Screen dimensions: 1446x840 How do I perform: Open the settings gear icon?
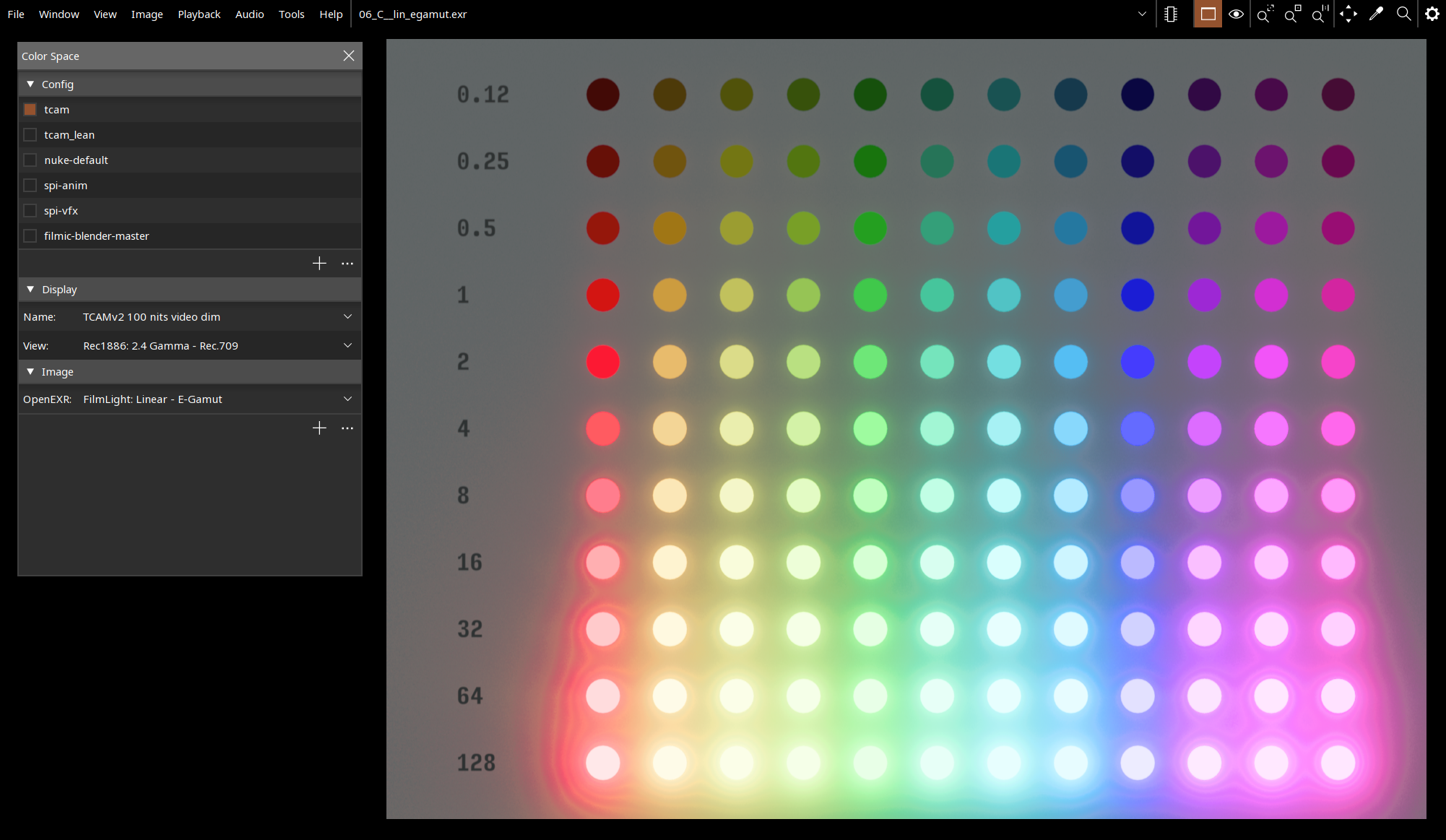click(x=1432, y=14)
